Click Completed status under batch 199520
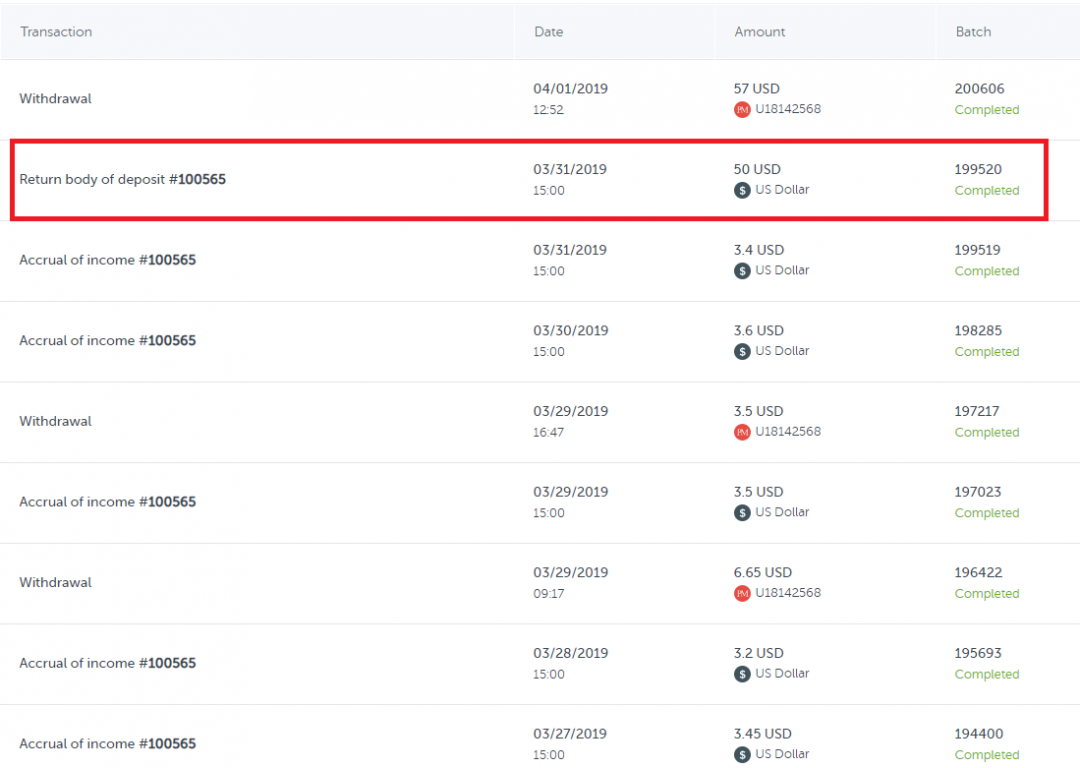The height and width of the screenshot is (768, 1080). click(986, 190)
